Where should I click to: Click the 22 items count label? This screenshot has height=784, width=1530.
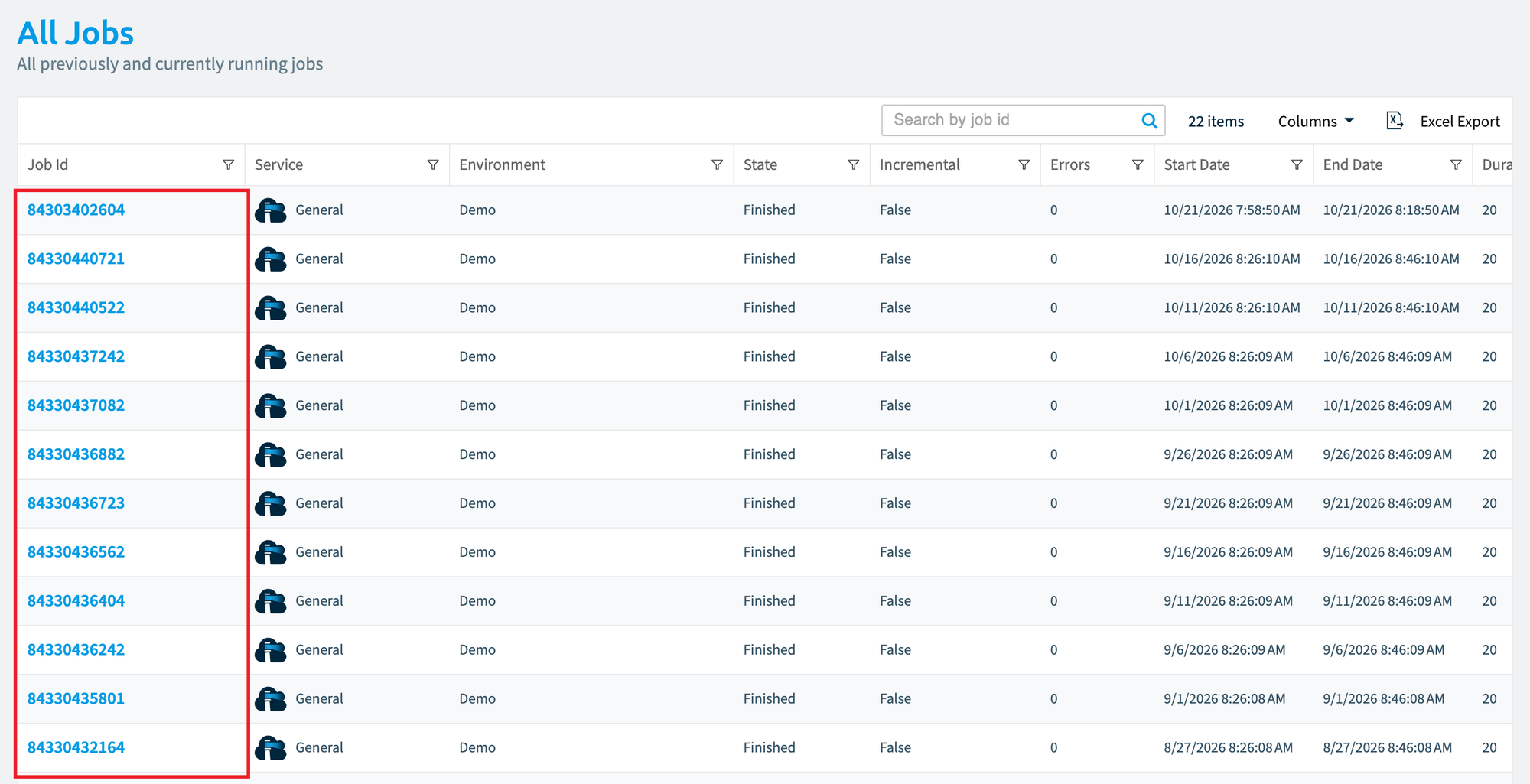click(x=1216, y=122)
